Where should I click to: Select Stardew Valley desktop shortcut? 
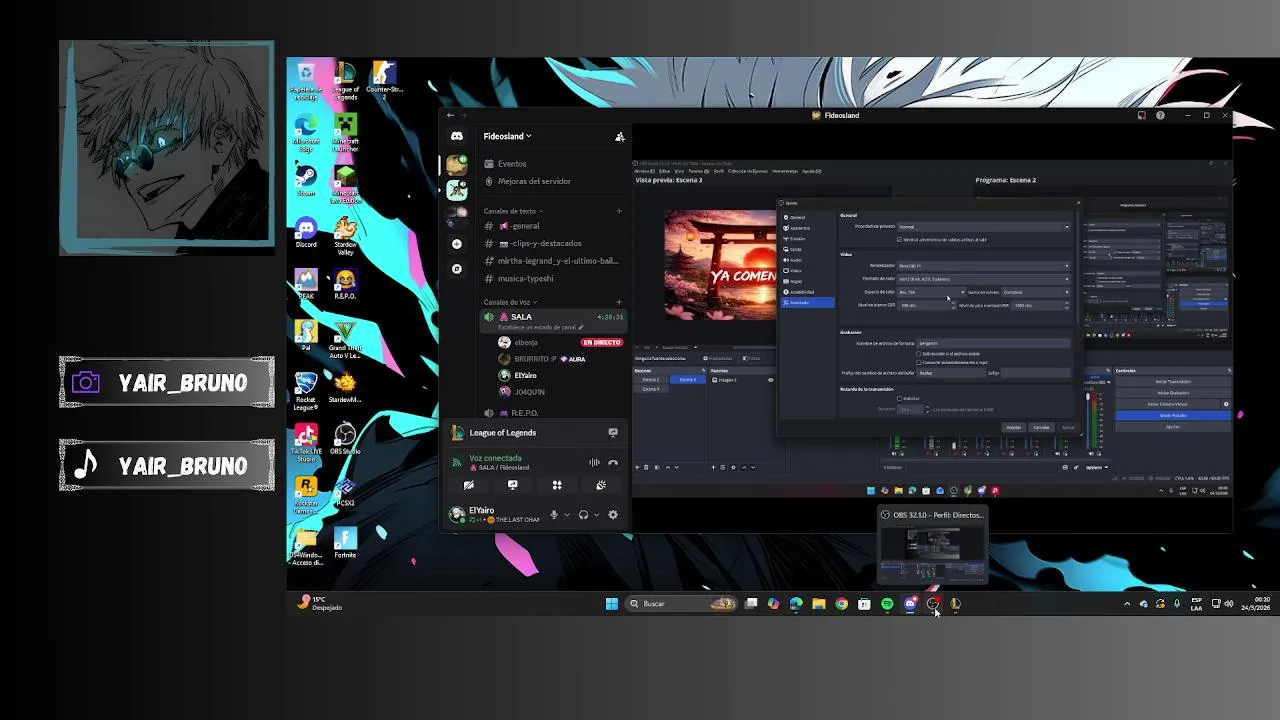pos(345,234)
